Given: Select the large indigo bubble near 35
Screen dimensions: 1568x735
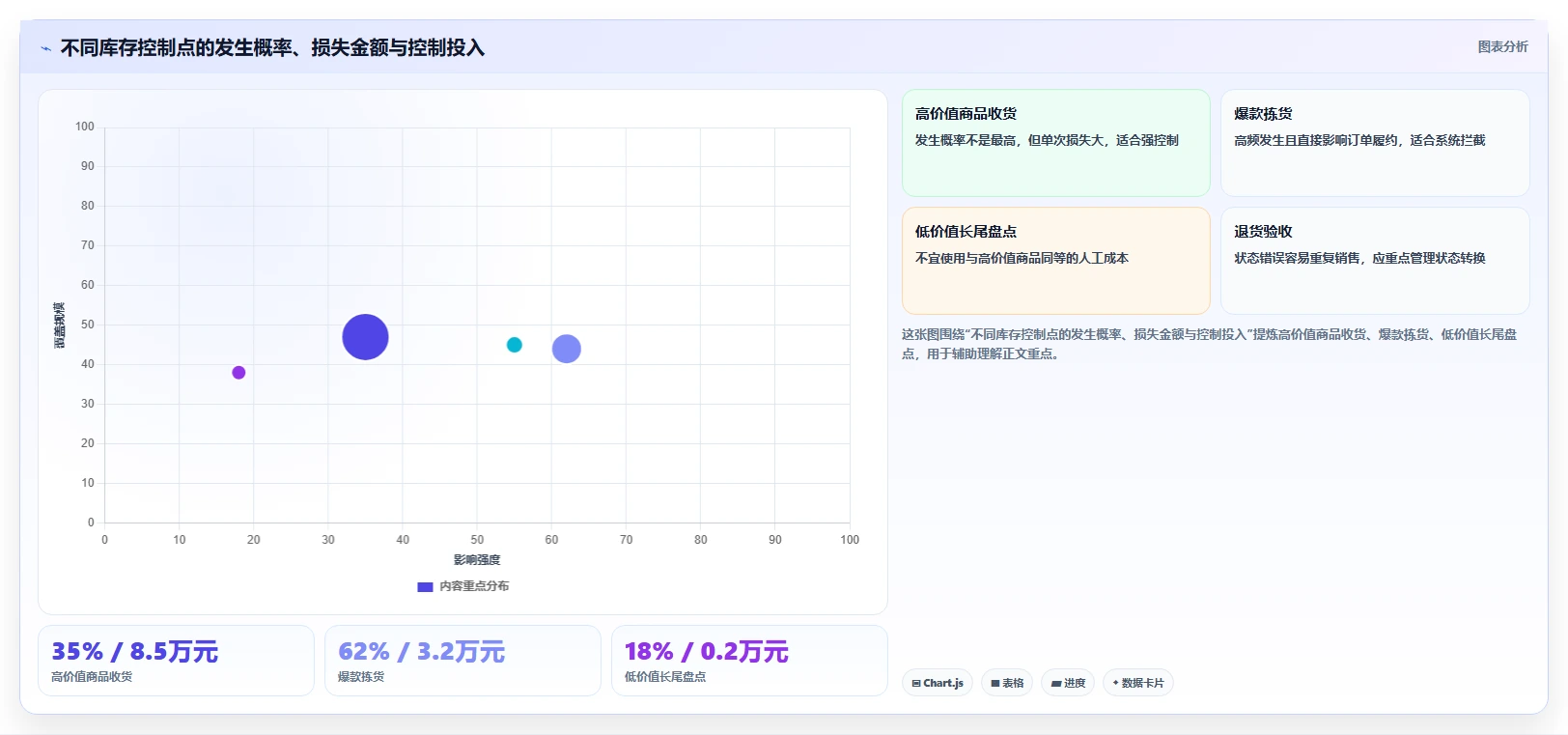Looking at the screenshot, I should (365, 337).
